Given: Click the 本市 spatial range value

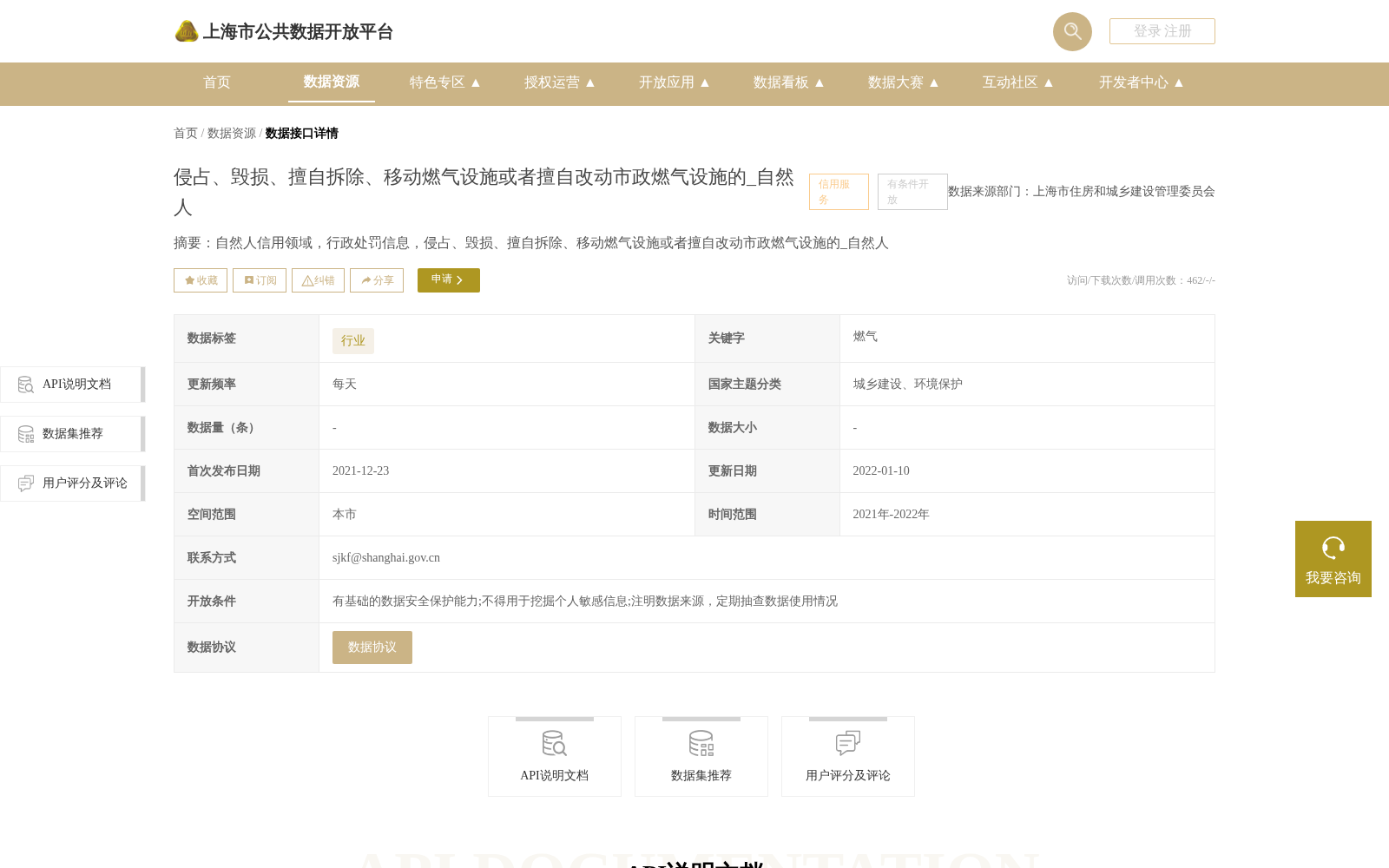Looking at the screenshot, I should coord(345,515).
